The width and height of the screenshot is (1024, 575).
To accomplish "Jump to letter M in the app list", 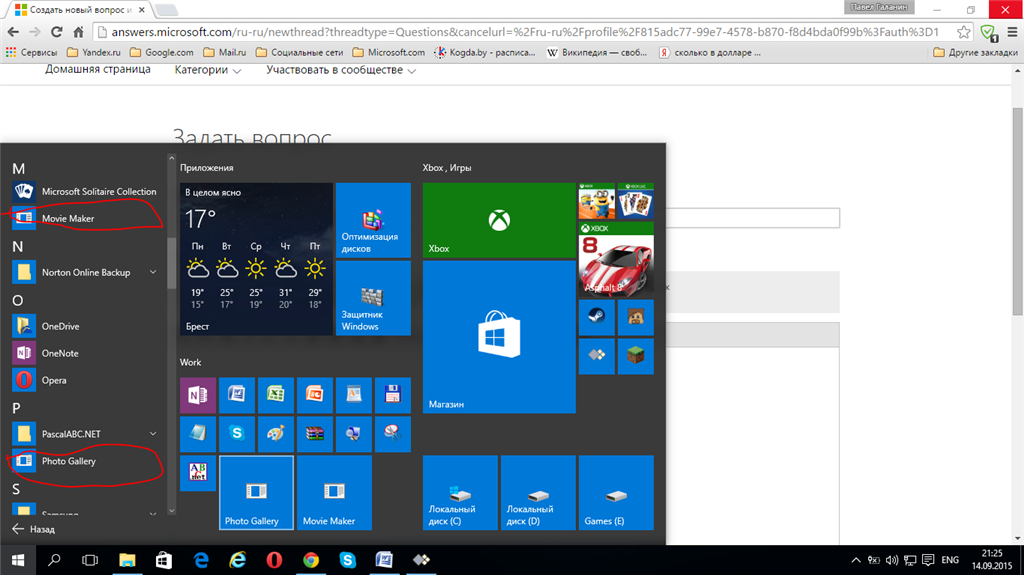I will pos(18,169).
